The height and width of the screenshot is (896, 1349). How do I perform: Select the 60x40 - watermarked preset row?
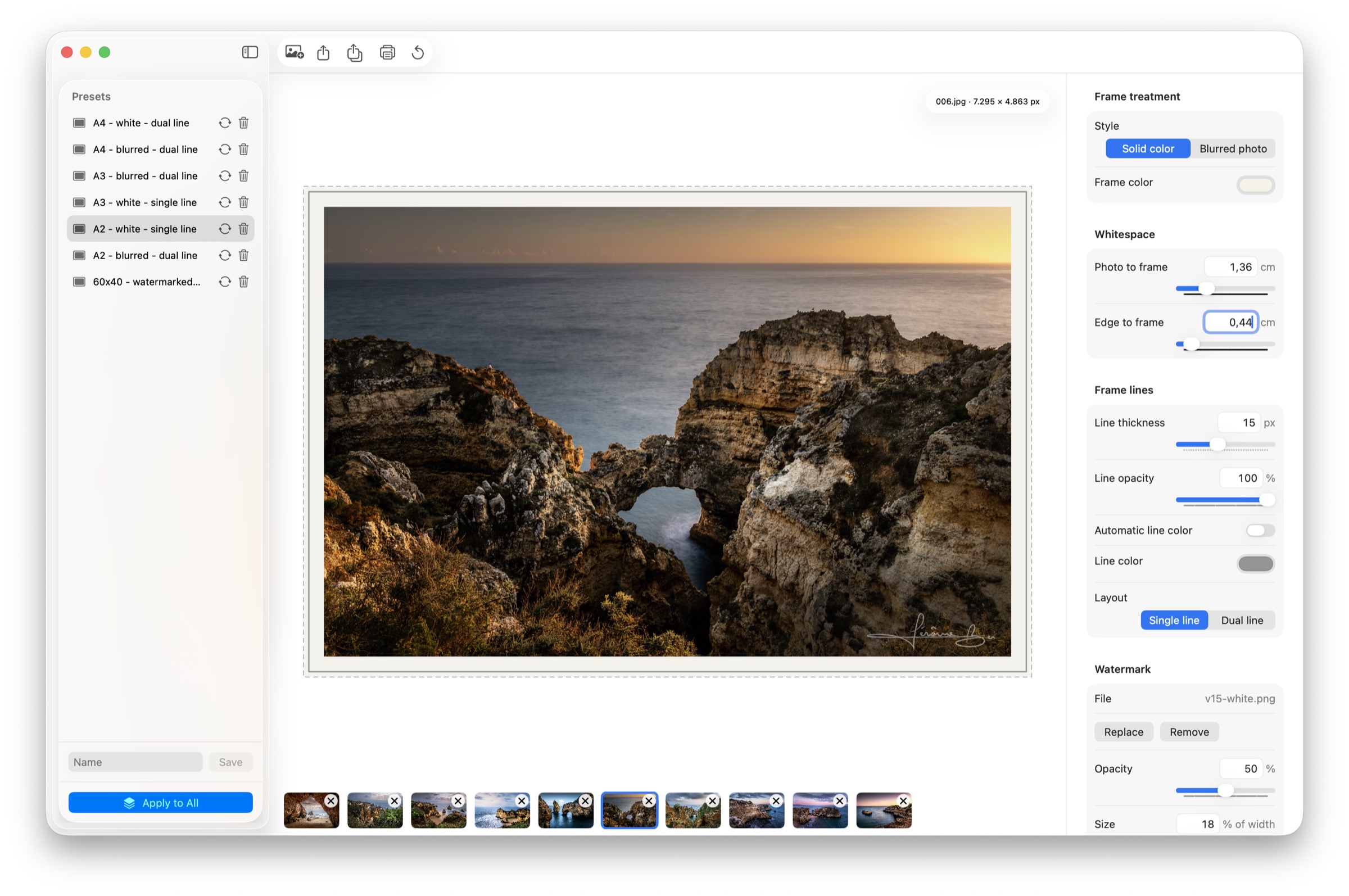pyautogui.click(x=161, y=282)
